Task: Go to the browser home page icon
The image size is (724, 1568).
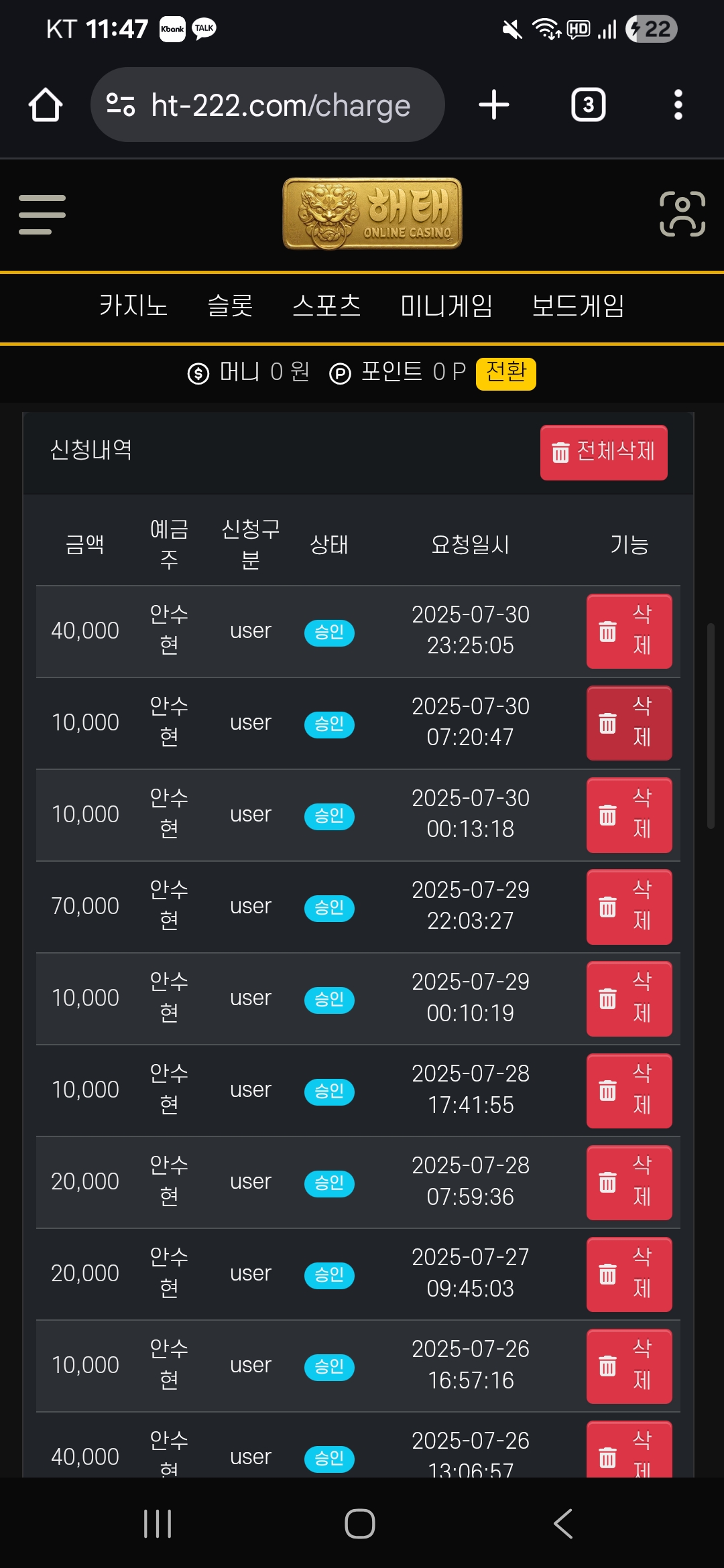Action: [46, 105]
